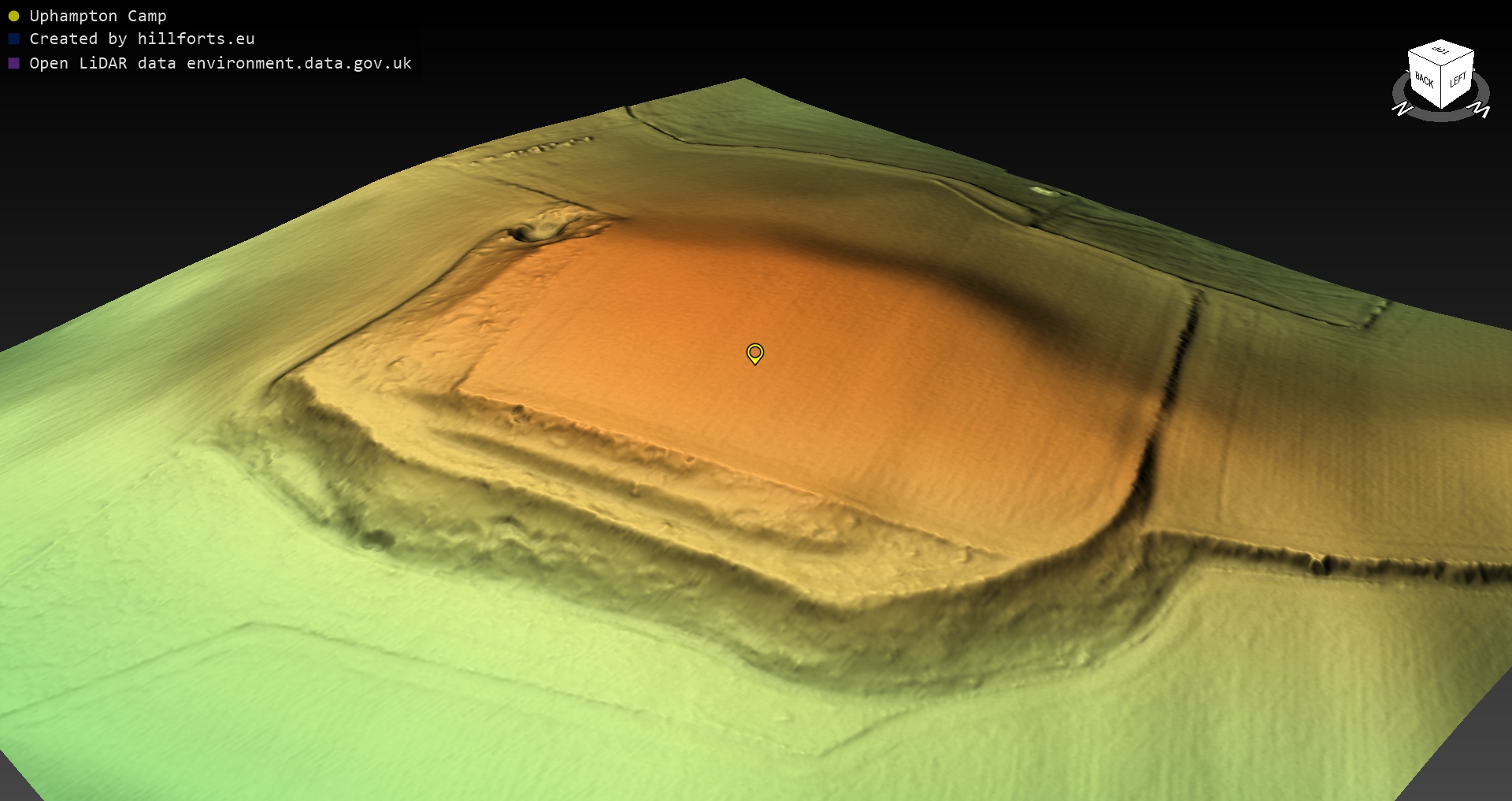The height and width of the screenshot is (801, 1512).
Task: Click the Uphampton Camp label
Action: (98, 16)
